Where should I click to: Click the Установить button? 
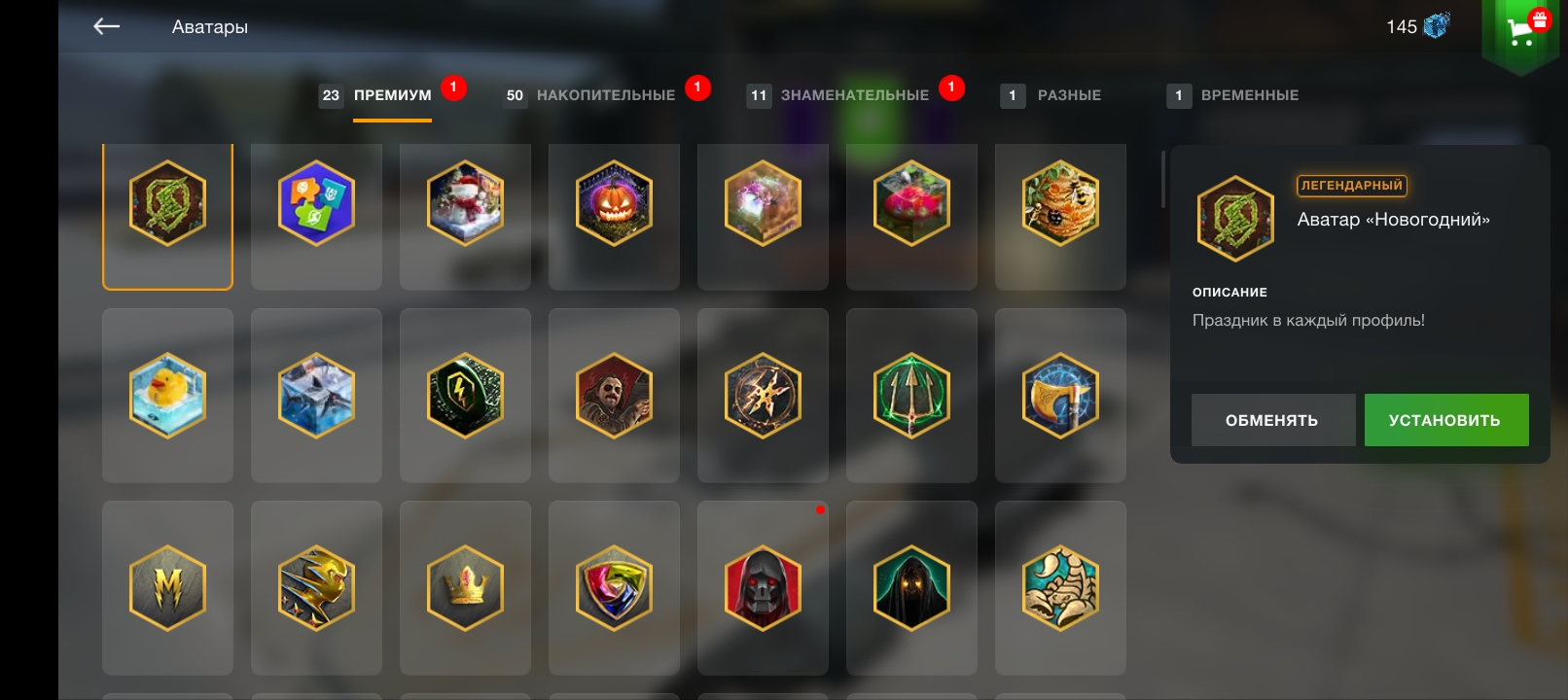[1446, 420]
